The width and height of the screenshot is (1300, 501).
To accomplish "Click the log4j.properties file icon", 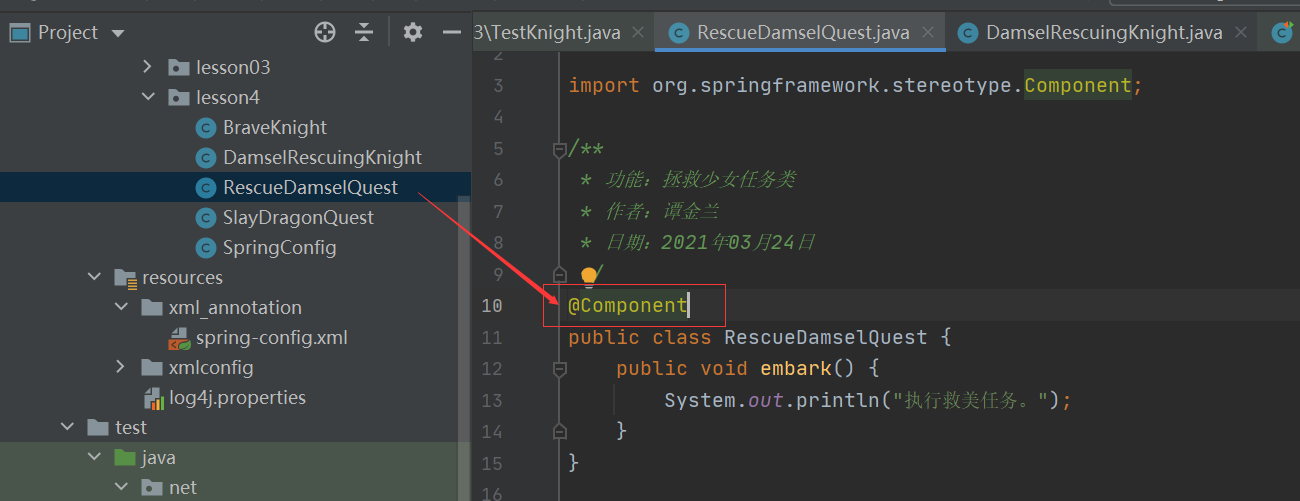I will (x=153, y=397).
